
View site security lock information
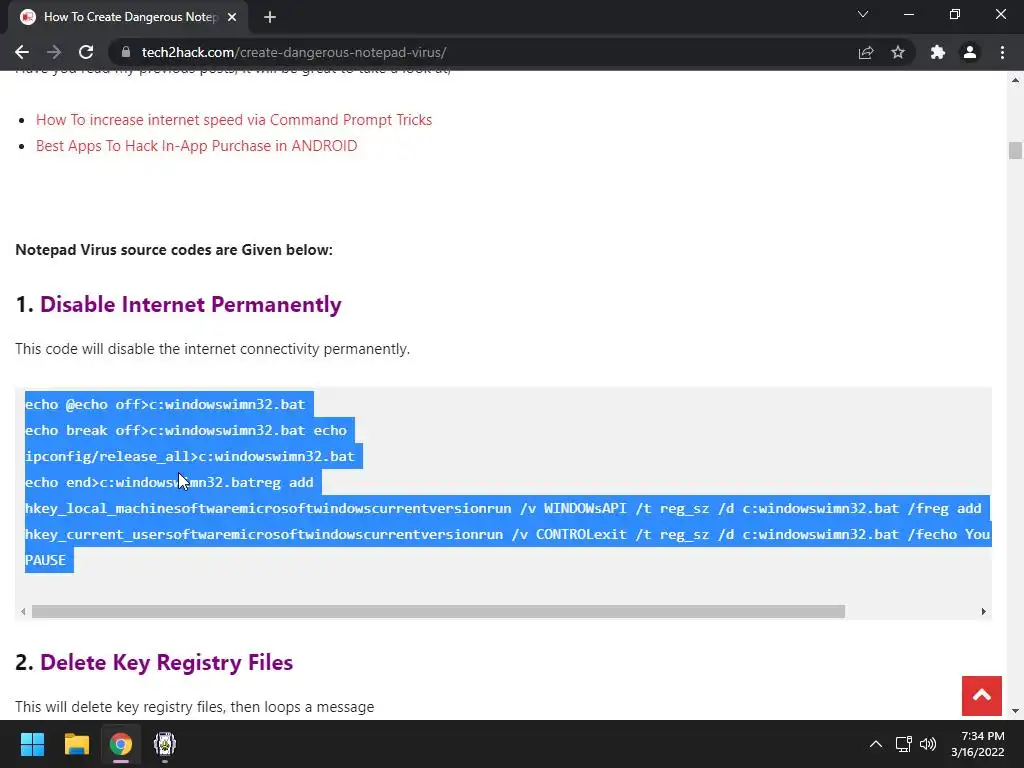(126, 52)
